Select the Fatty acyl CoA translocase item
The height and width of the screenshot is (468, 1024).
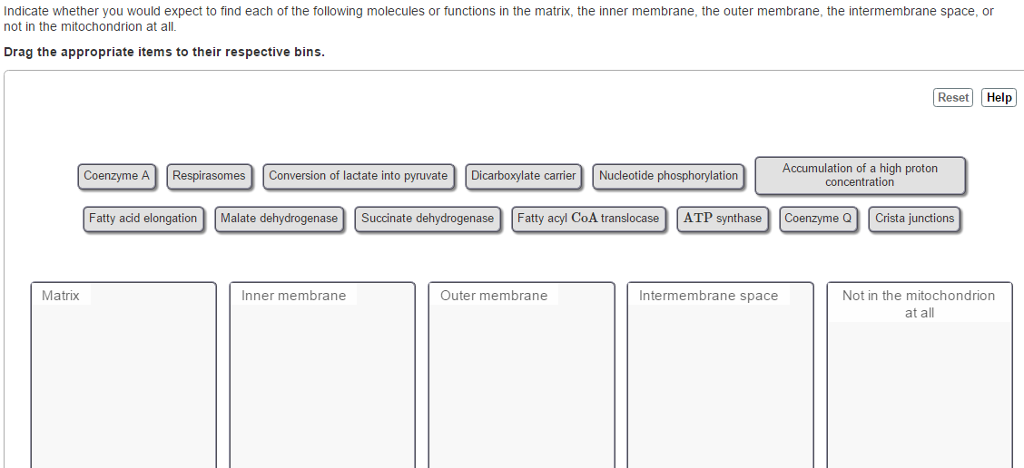click(x=588, y=219)
